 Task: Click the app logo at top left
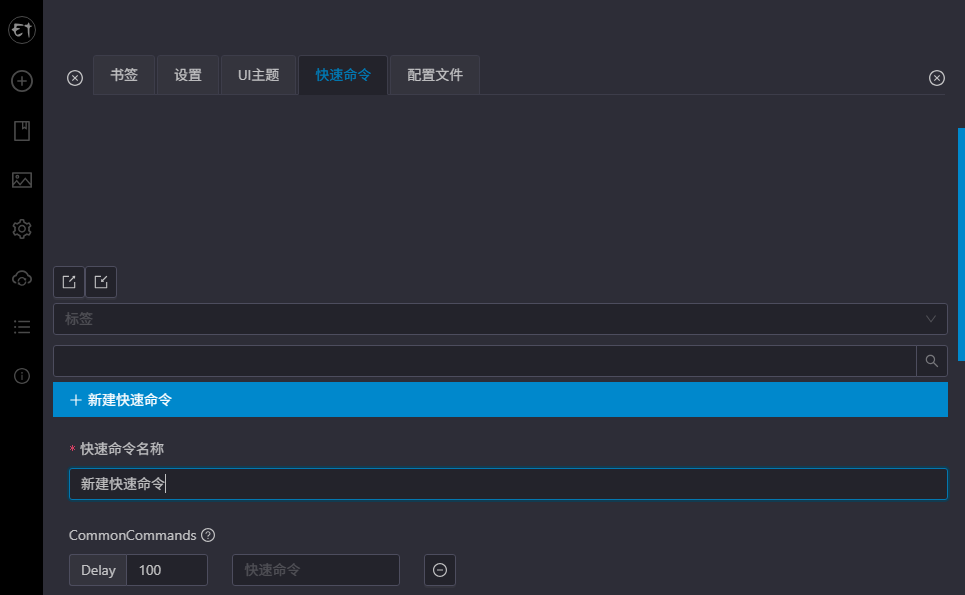point(21,30)
